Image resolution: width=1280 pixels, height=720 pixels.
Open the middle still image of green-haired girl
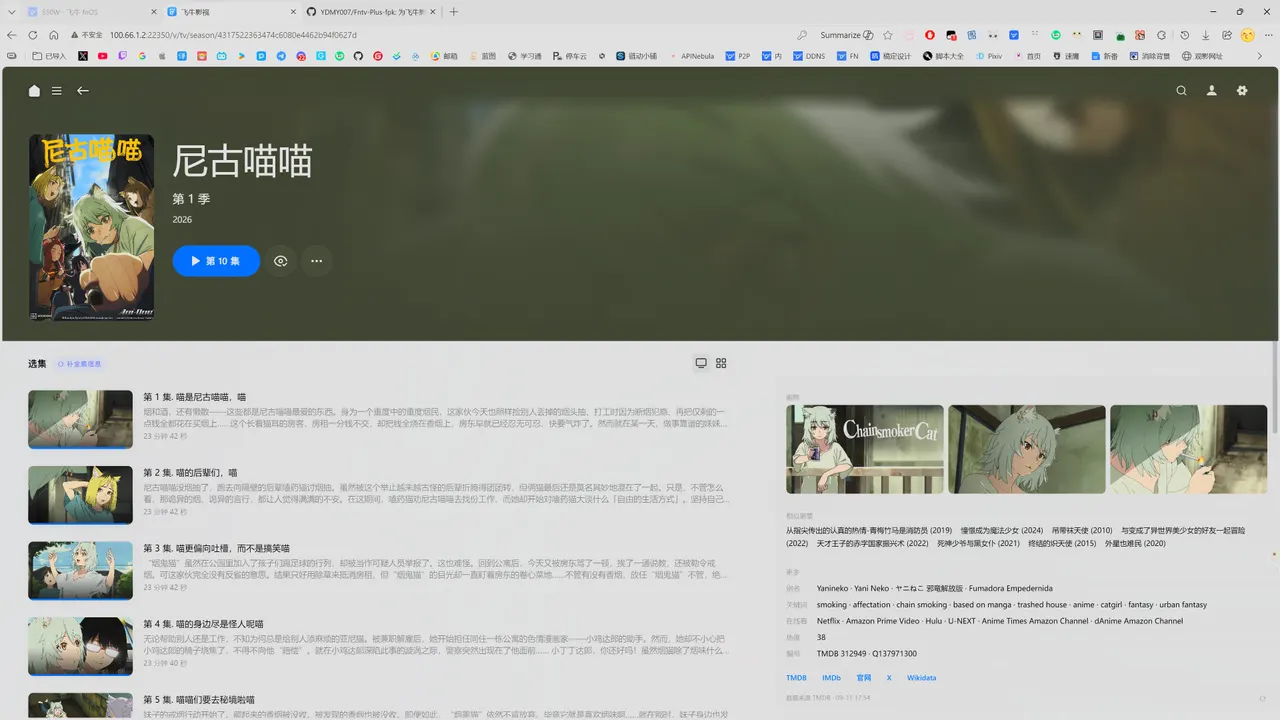(1027, 449)
